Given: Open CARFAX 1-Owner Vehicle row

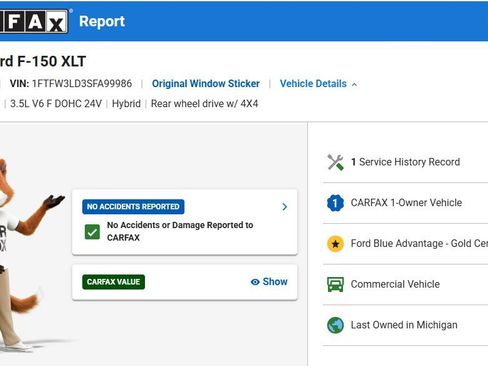Looking at the screenshot, I should pos(405,203).
